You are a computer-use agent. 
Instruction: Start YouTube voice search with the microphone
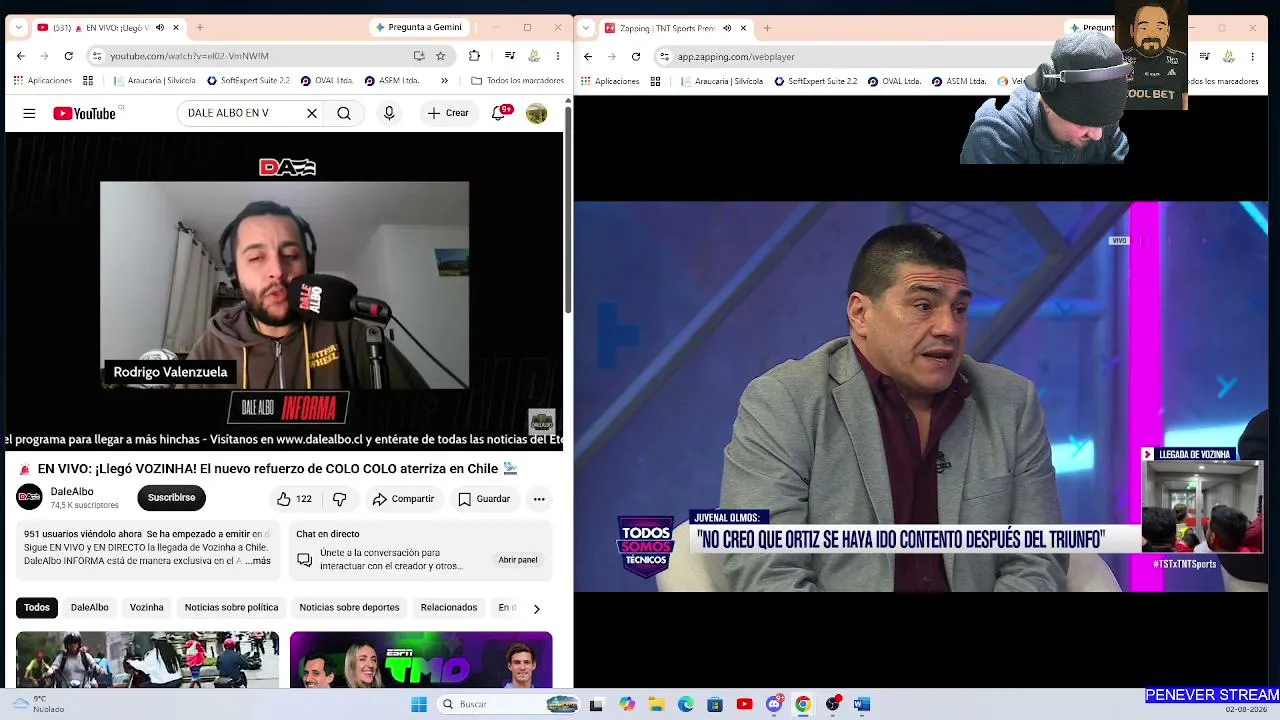tap(389, 114)
